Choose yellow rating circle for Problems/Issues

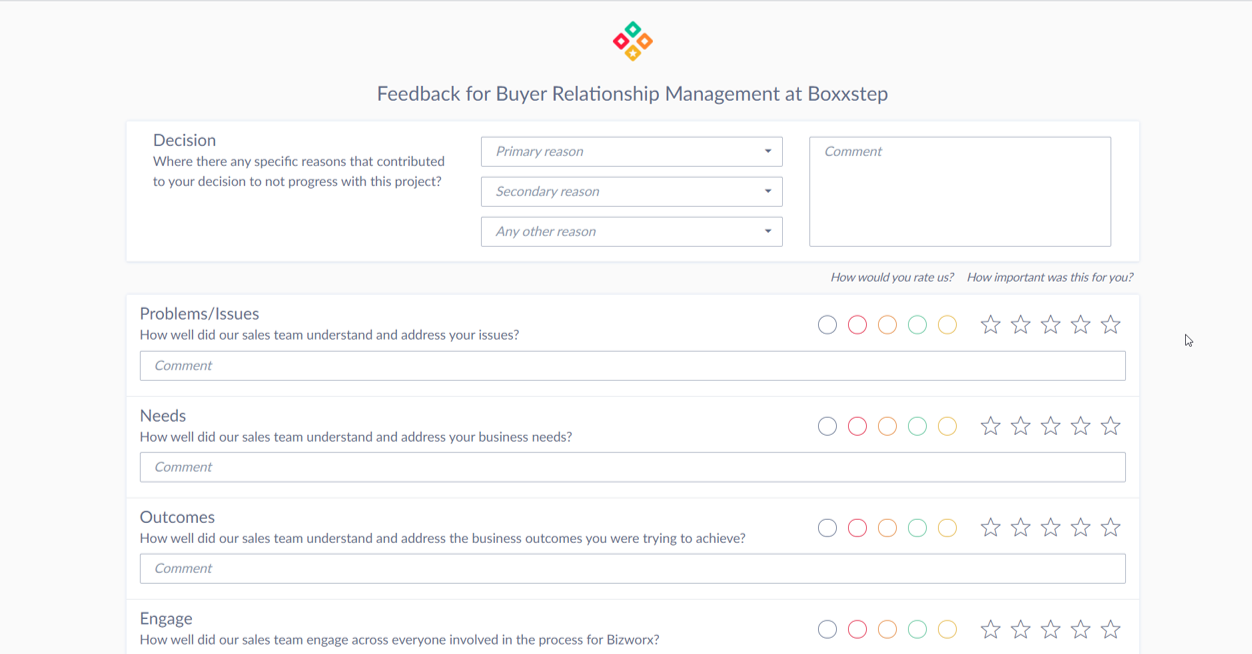[947, 325]
